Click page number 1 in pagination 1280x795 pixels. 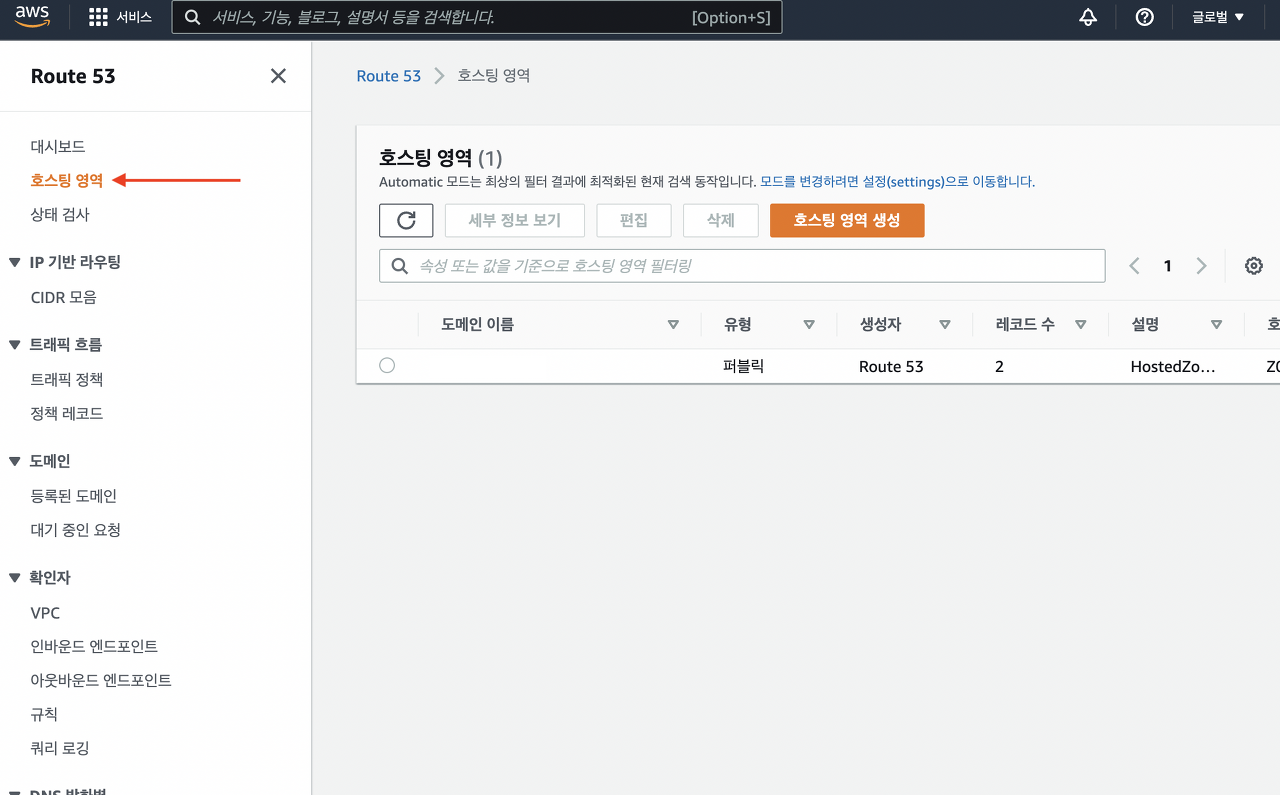pyautogui.click(x=1167, y=265)
